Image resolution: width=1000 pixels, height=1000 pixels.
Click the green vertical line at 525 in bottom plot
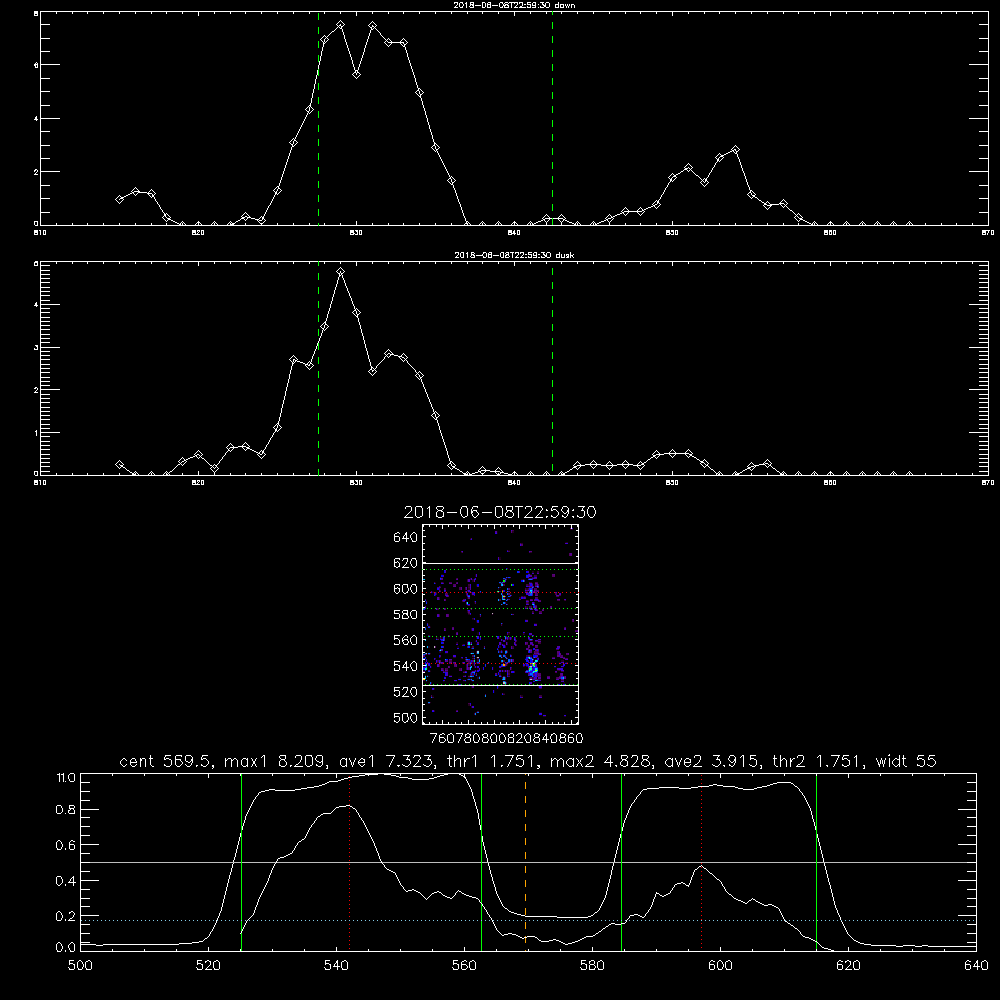(241, 861)
